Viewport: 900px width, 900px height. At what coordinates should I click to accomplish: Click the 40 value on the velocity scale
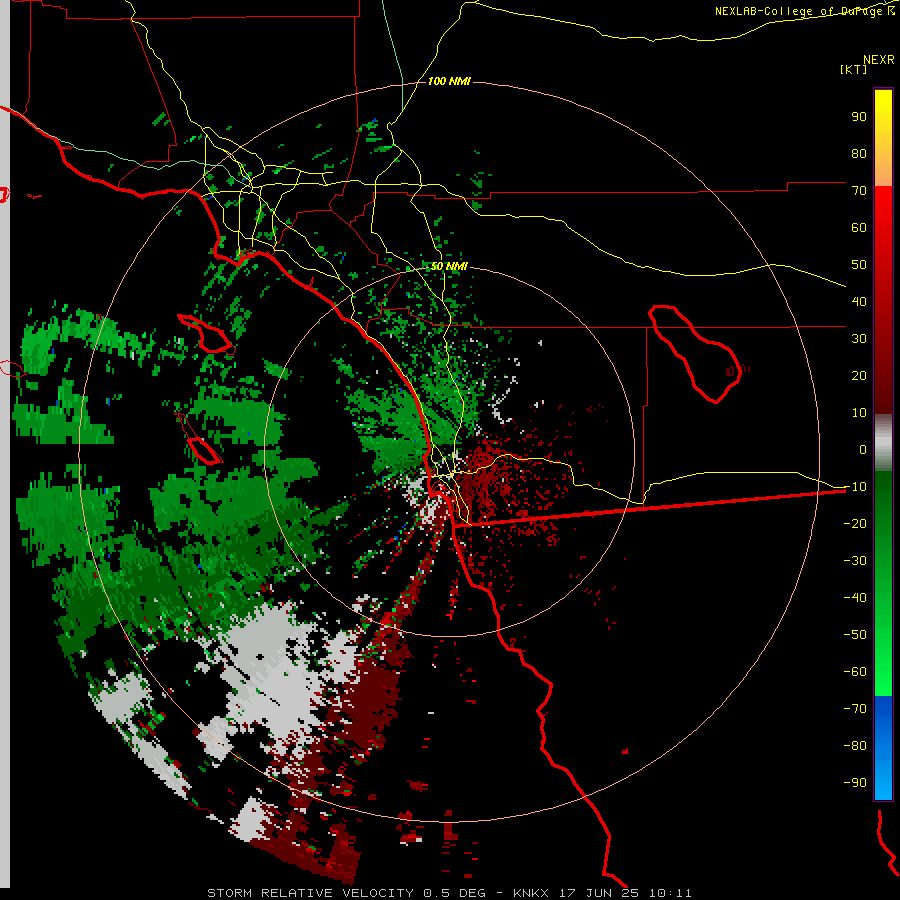coord(859,302)
